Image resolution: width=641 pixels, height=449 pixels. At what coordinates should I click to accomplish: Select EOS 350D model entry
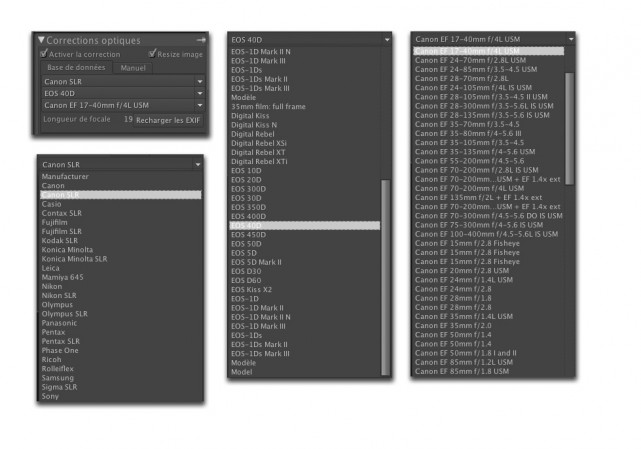point(249,207)
